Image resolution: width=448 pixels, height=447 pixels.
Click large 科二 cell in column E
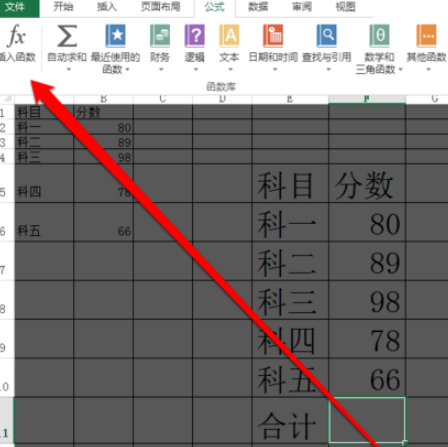290,261
